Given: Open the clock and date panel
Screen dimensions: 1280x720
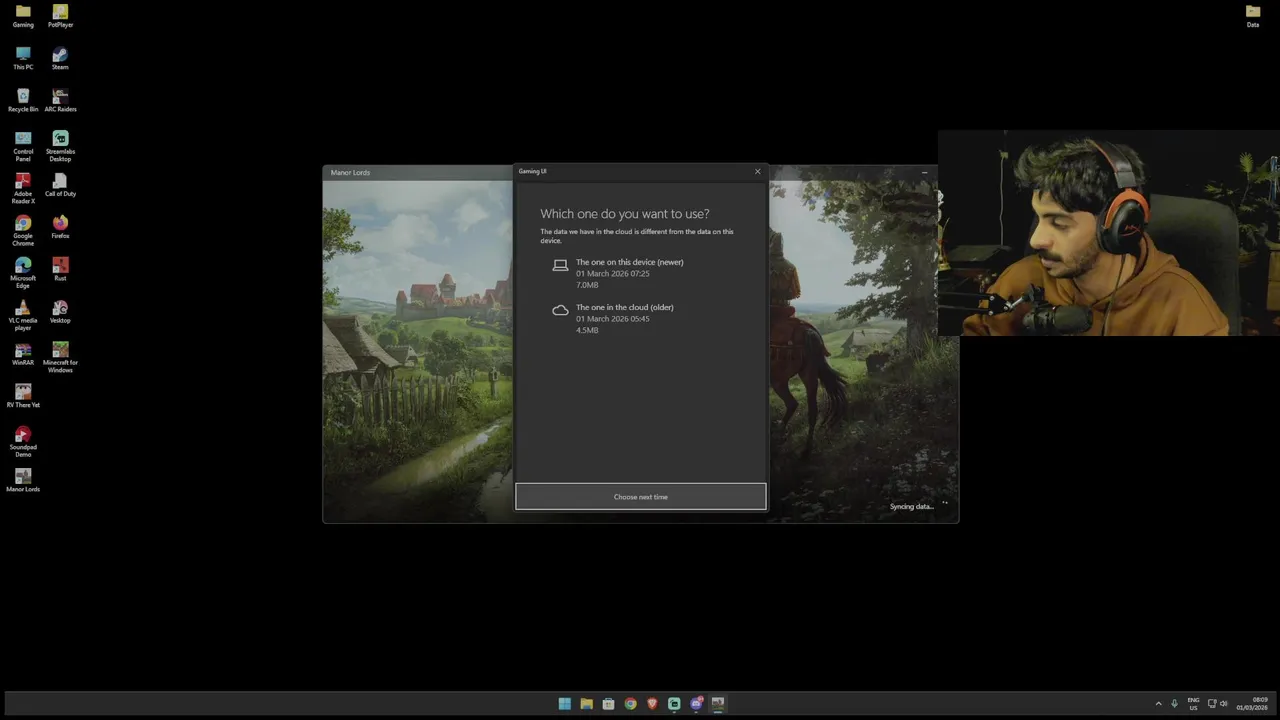Looking at the screenshot, I should click(x=1253, y=704).
